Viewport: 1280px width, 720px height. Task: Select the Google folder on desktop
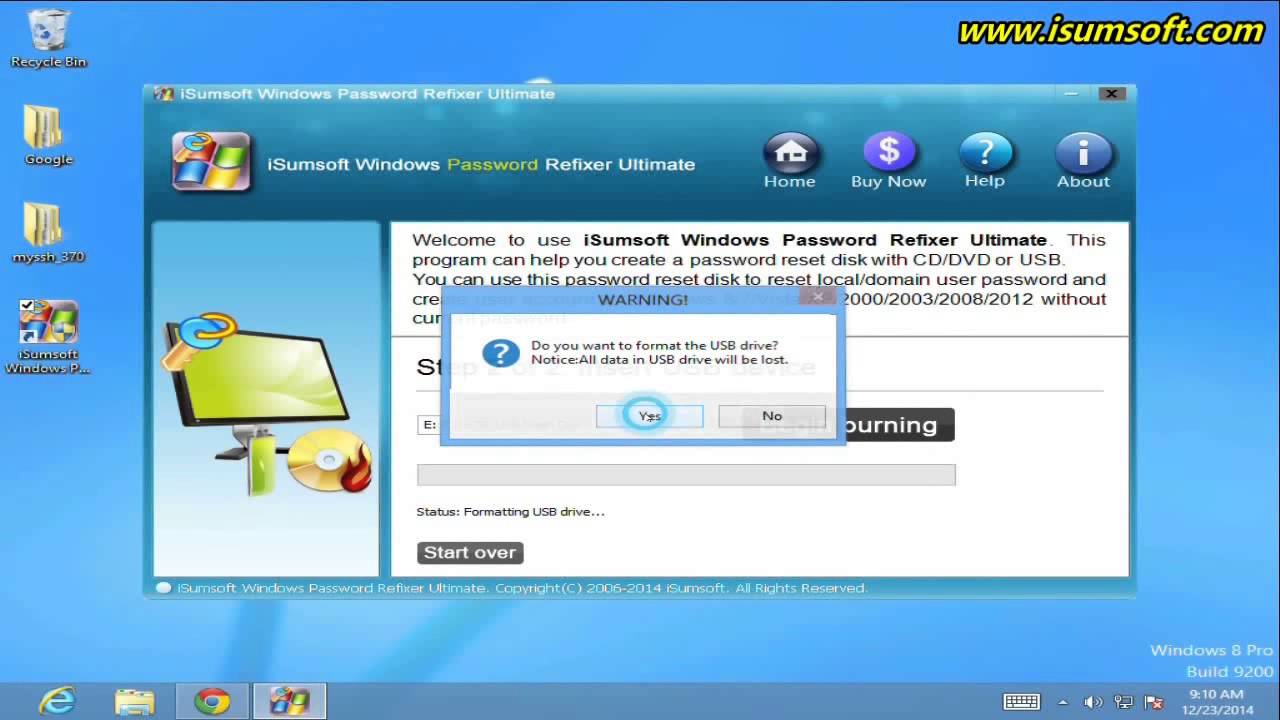[x=48, y=135]
